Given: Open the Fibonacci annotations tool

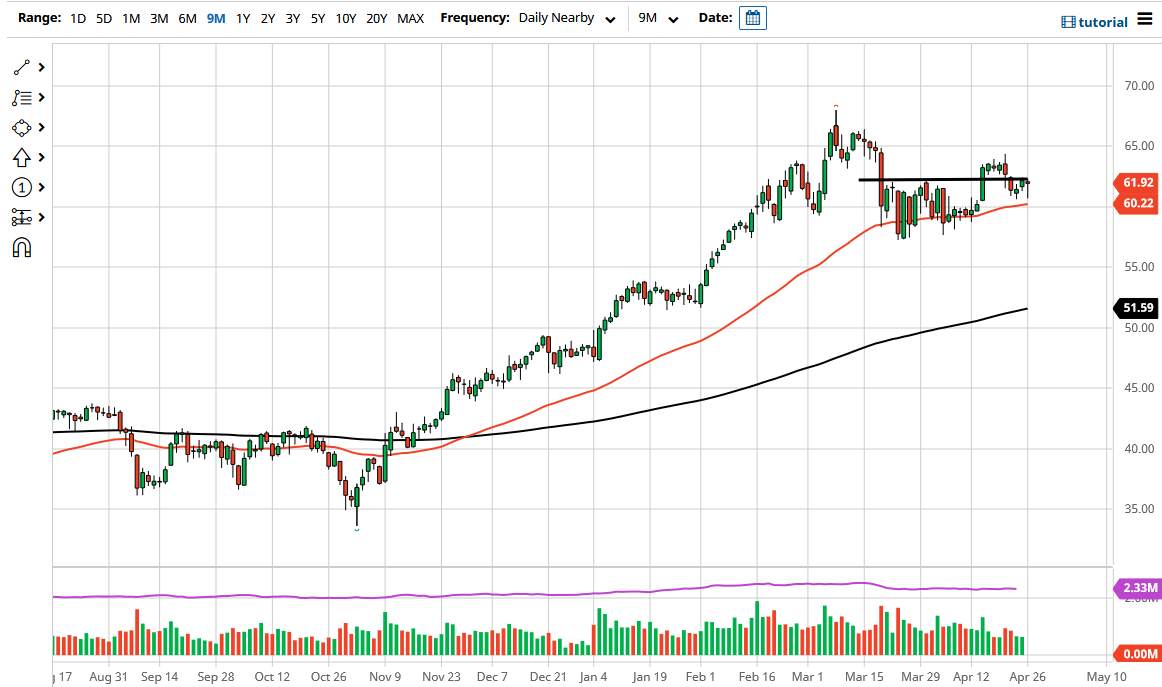Looking at the screenshot, I should point(20,97).
